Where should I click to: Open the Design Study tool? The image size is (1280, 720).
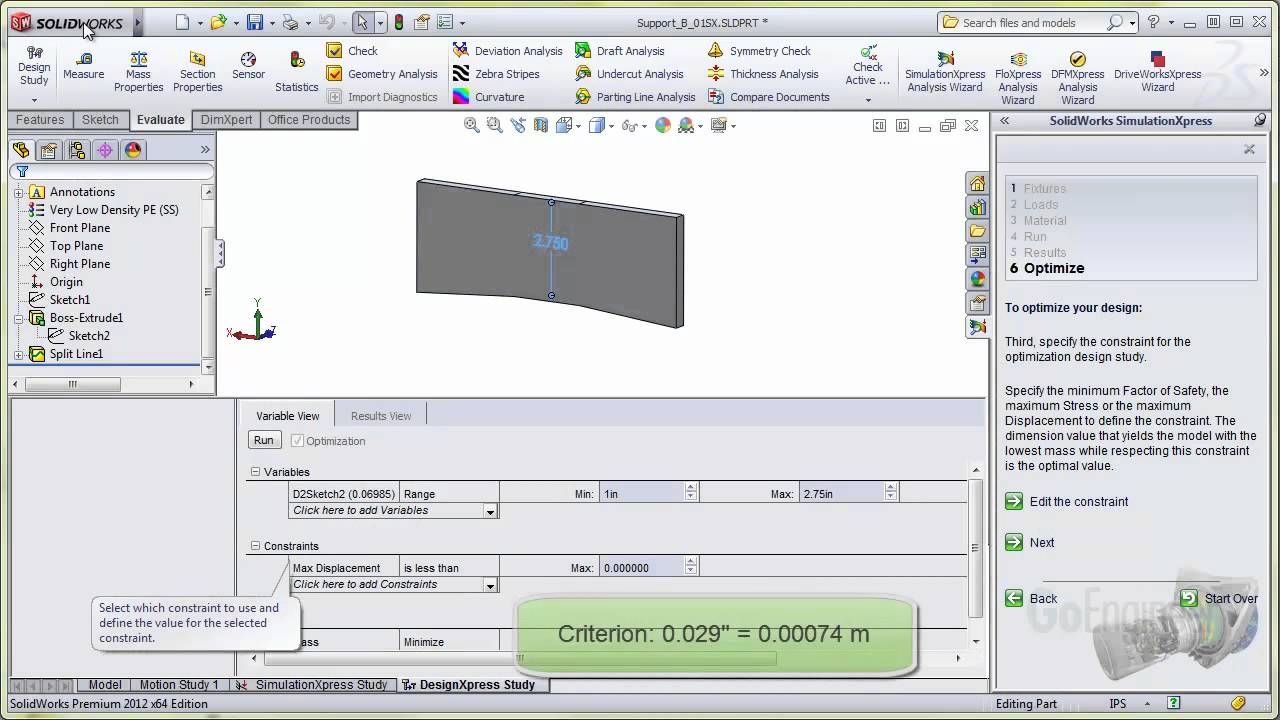pyautogui.click(x=34, y=66)
